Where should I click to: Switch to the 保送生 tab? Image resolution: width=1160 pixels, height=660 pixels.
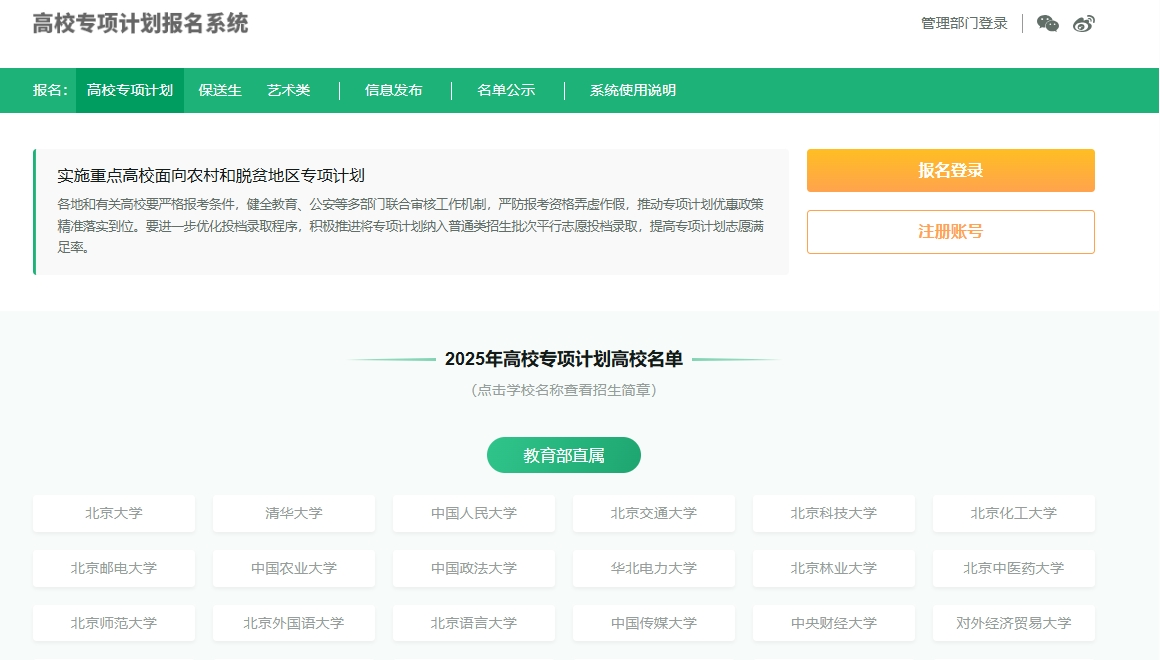pyautogui.click(x=220, y=90)
